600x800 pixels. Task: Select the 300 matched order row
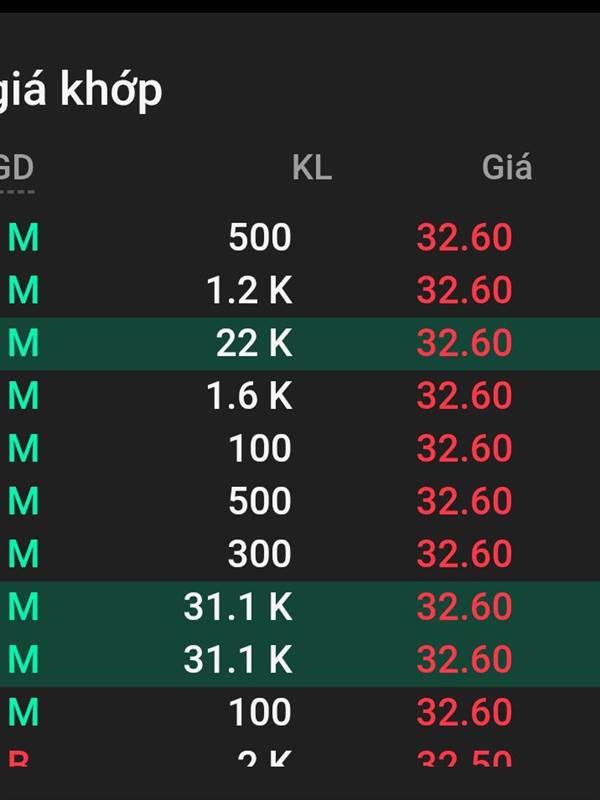point(300,554)
